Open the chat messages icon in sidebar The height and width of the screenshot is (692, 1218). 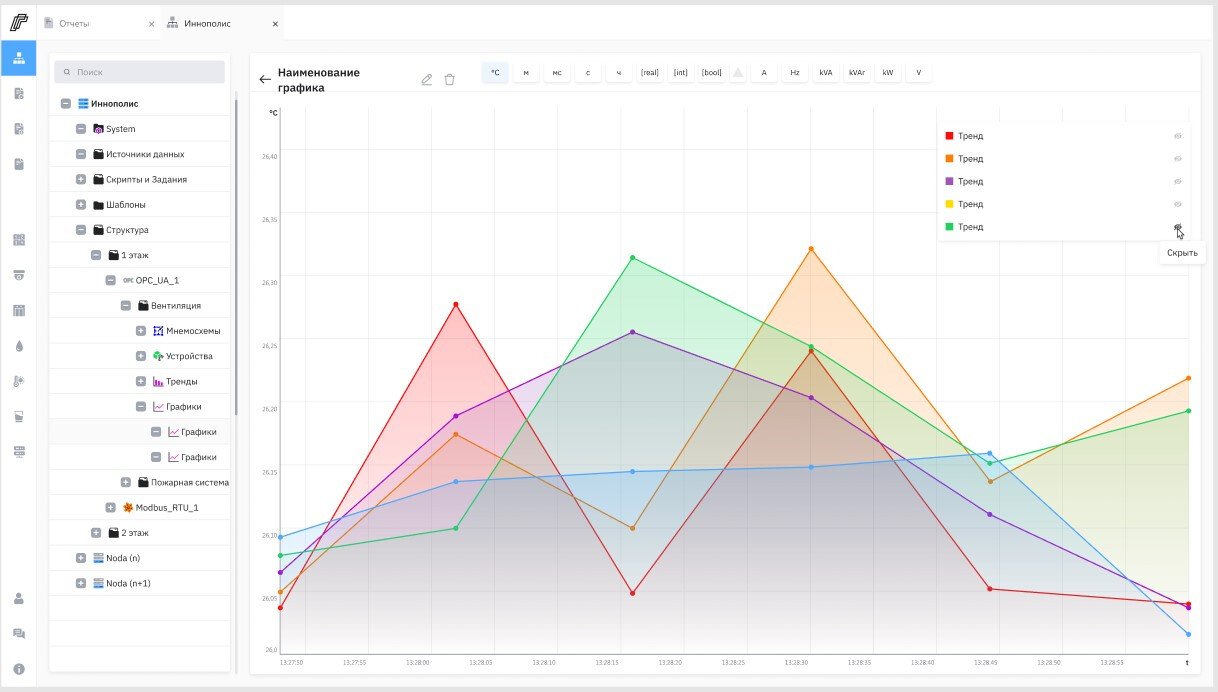pyautogui.click(x=18, y=633)
